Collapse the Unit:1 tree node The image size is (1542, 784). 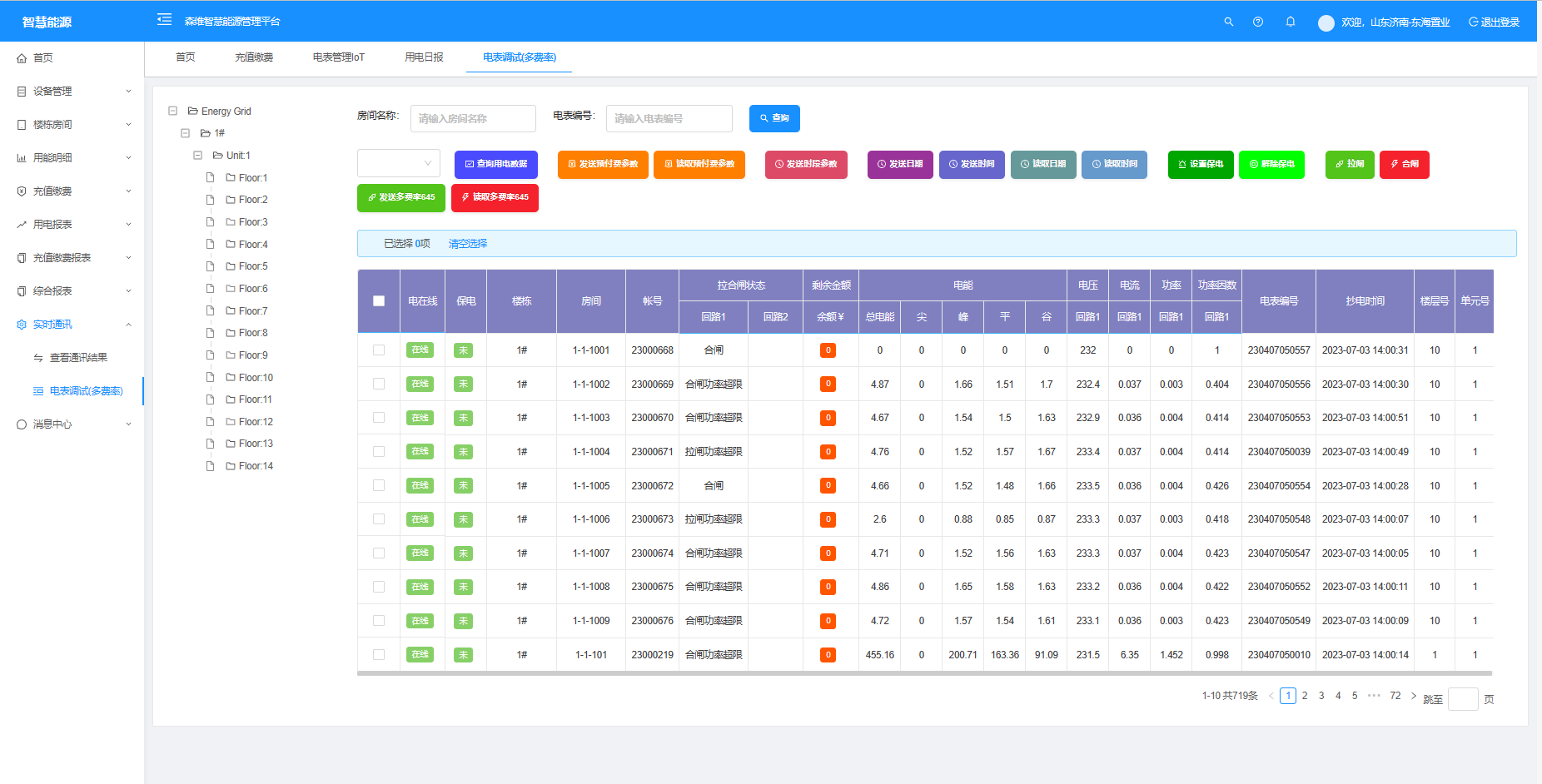click(197, 156)
